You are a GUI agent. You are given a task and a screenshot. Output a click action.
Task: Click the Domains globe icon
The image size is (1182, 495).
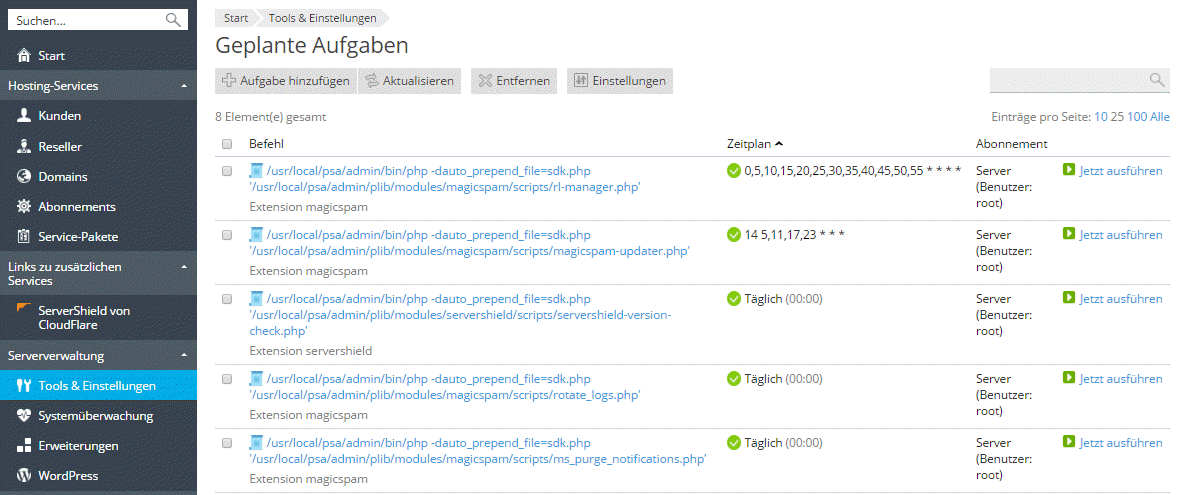coord(24,176)
